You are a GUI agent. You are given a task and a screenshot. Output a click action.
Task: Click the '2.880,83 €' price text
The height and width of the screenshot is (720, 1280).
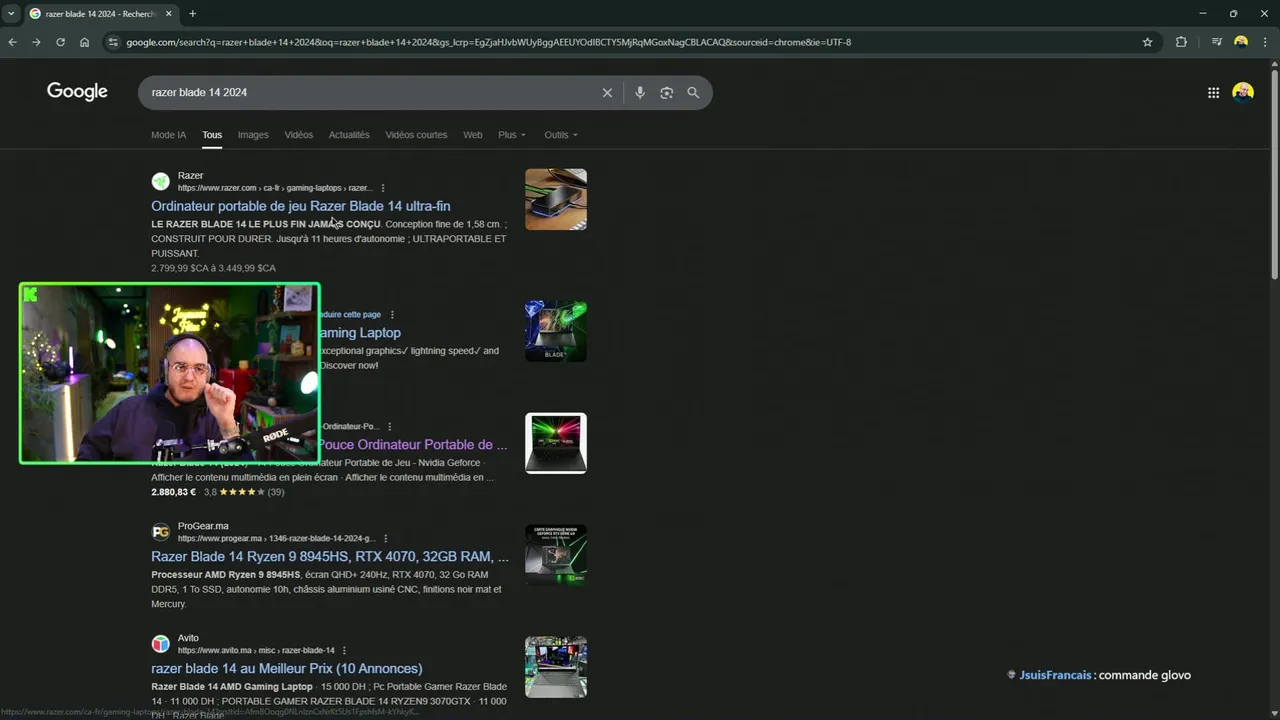click(174, 492)
